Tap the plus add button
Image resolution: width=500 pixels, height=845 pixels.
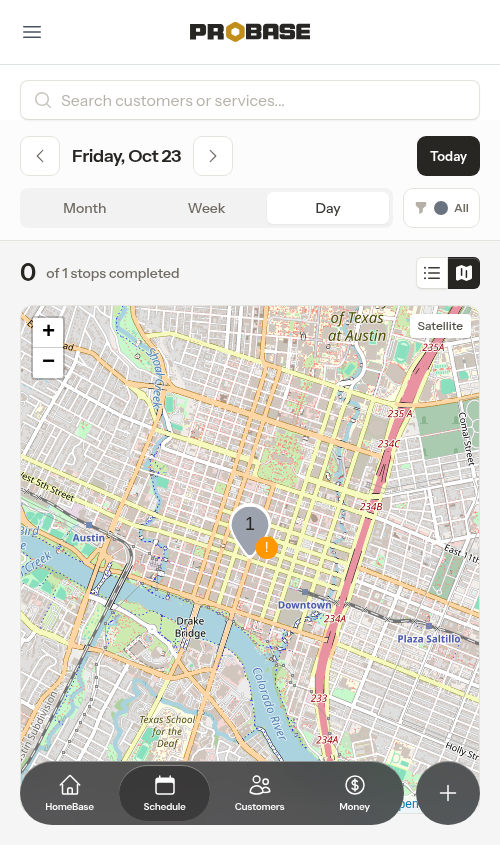pyautogui.click(x=448, y=793)
